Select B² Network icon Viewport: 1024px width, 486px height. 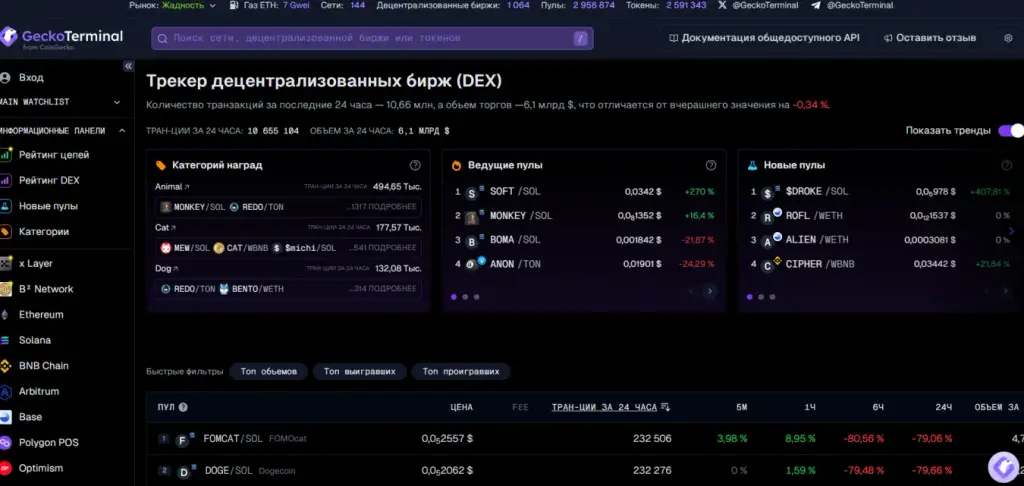tap(6, 289)
